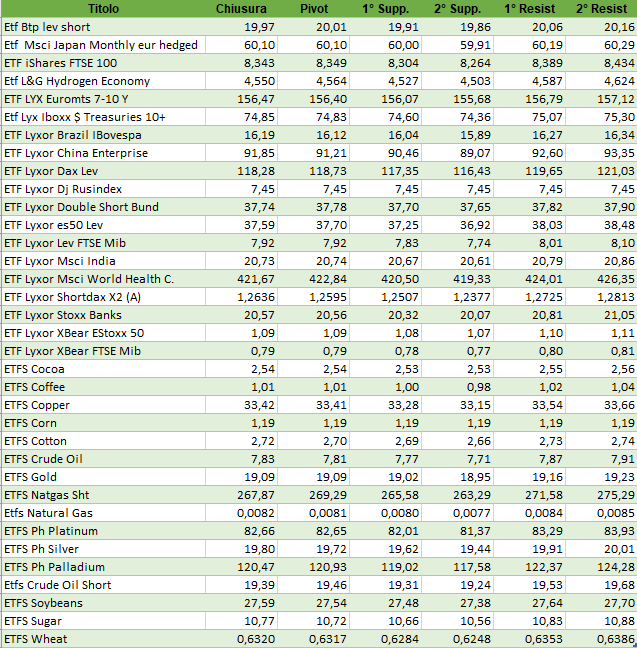Select ETF Lyxor China Enterprise cell
The image size is (637, 648).
pyautogui.click(x=103, y=153)
